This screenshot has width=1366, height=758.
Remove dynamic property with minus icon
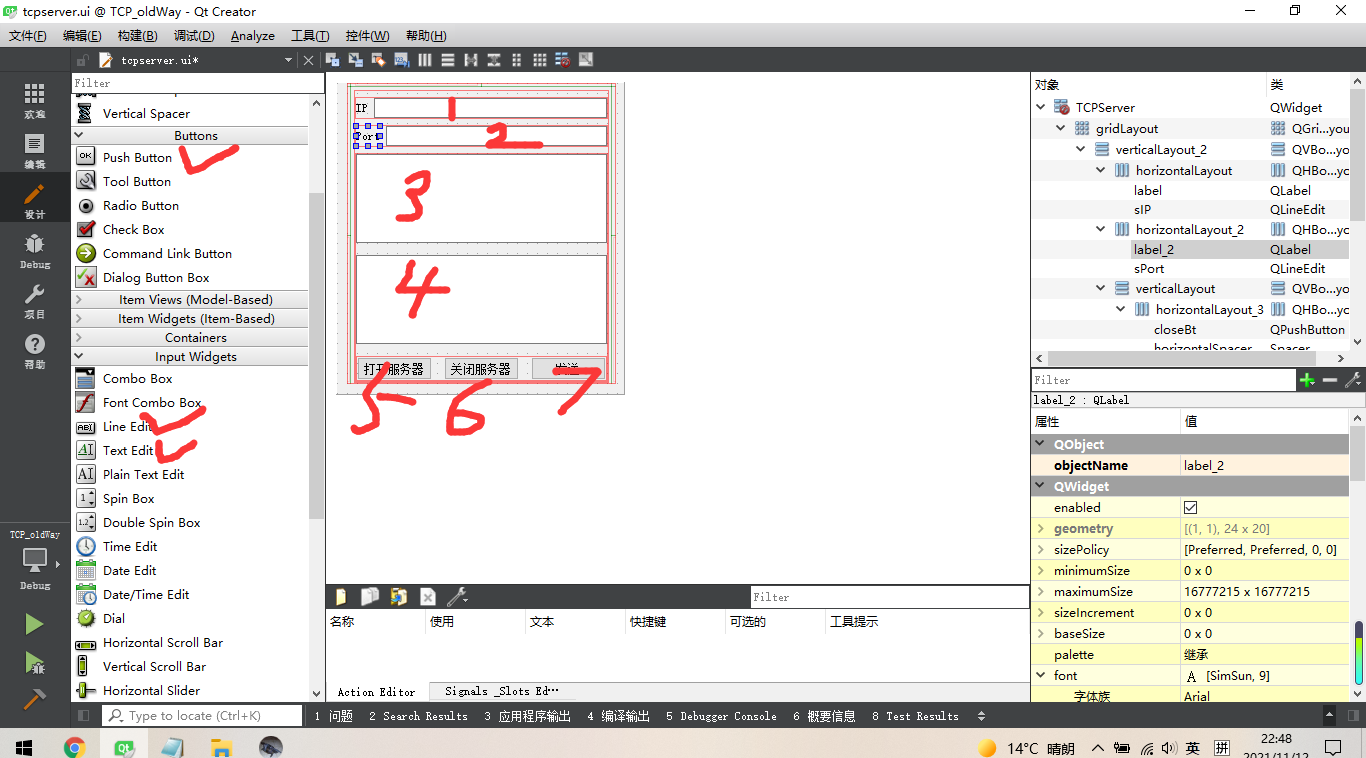1330,380
